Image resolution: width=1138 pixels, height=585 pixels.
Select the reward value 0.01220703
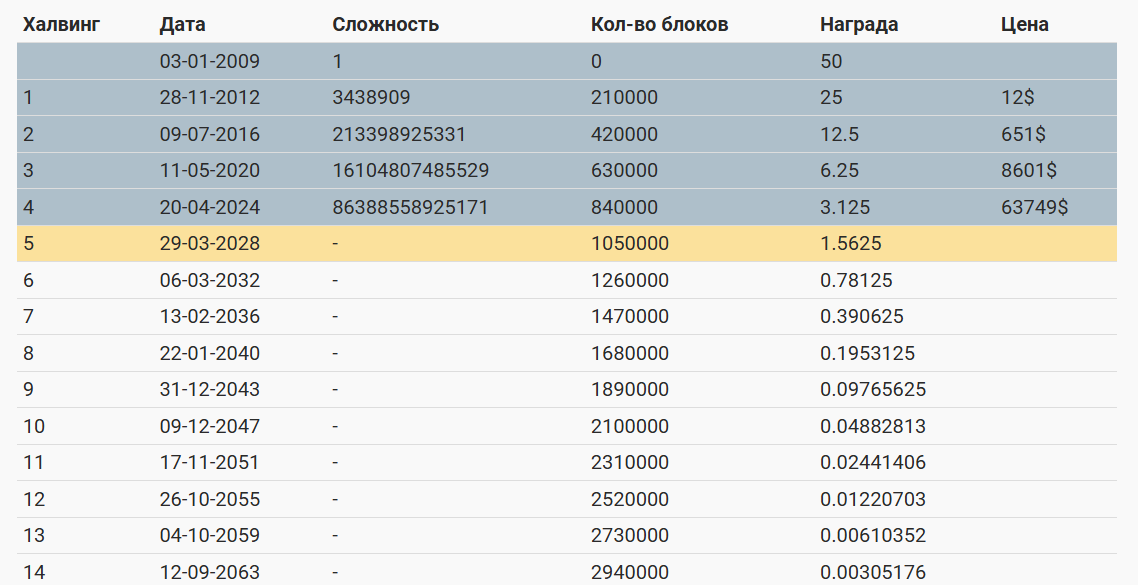pyautogui.click(x=872, y=500)
